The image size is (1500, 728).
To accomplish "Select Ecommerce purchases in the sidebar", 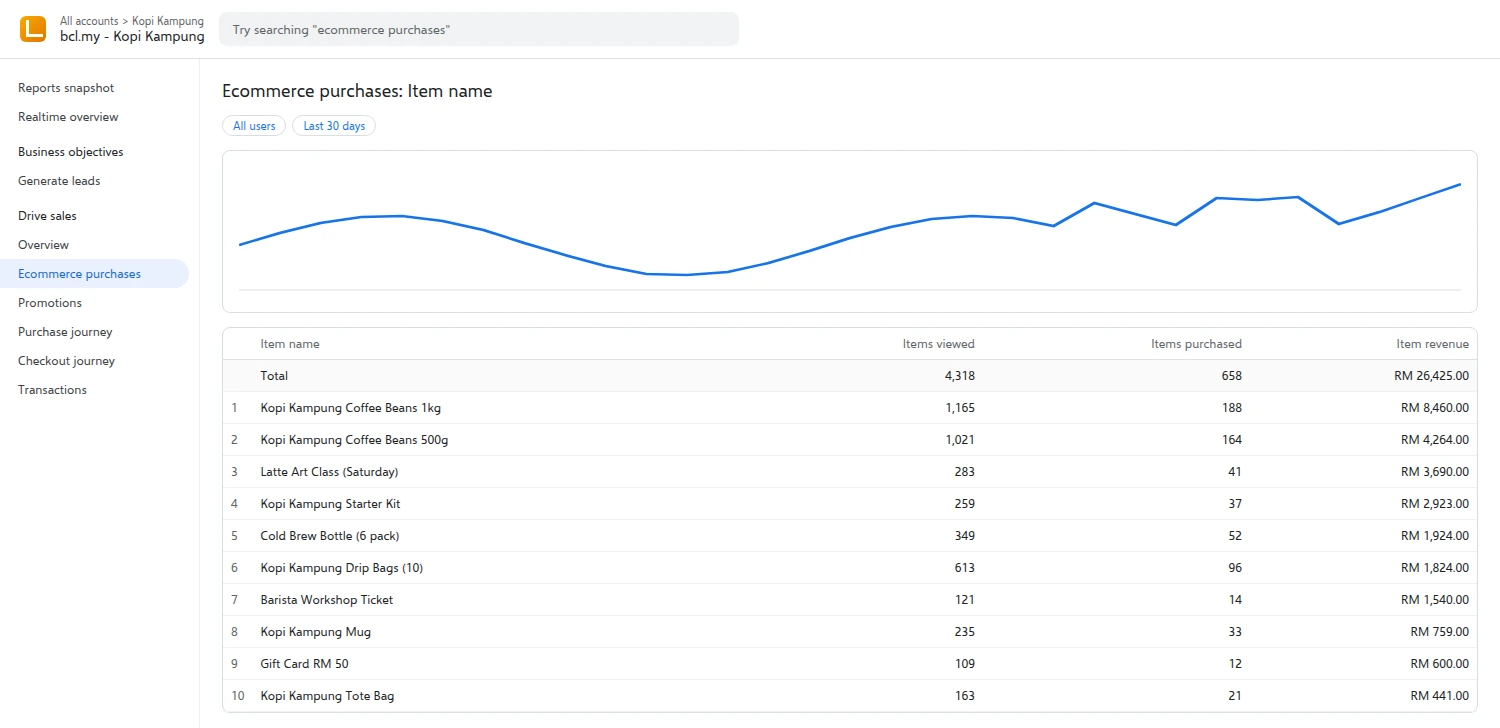I will [94, 274].
